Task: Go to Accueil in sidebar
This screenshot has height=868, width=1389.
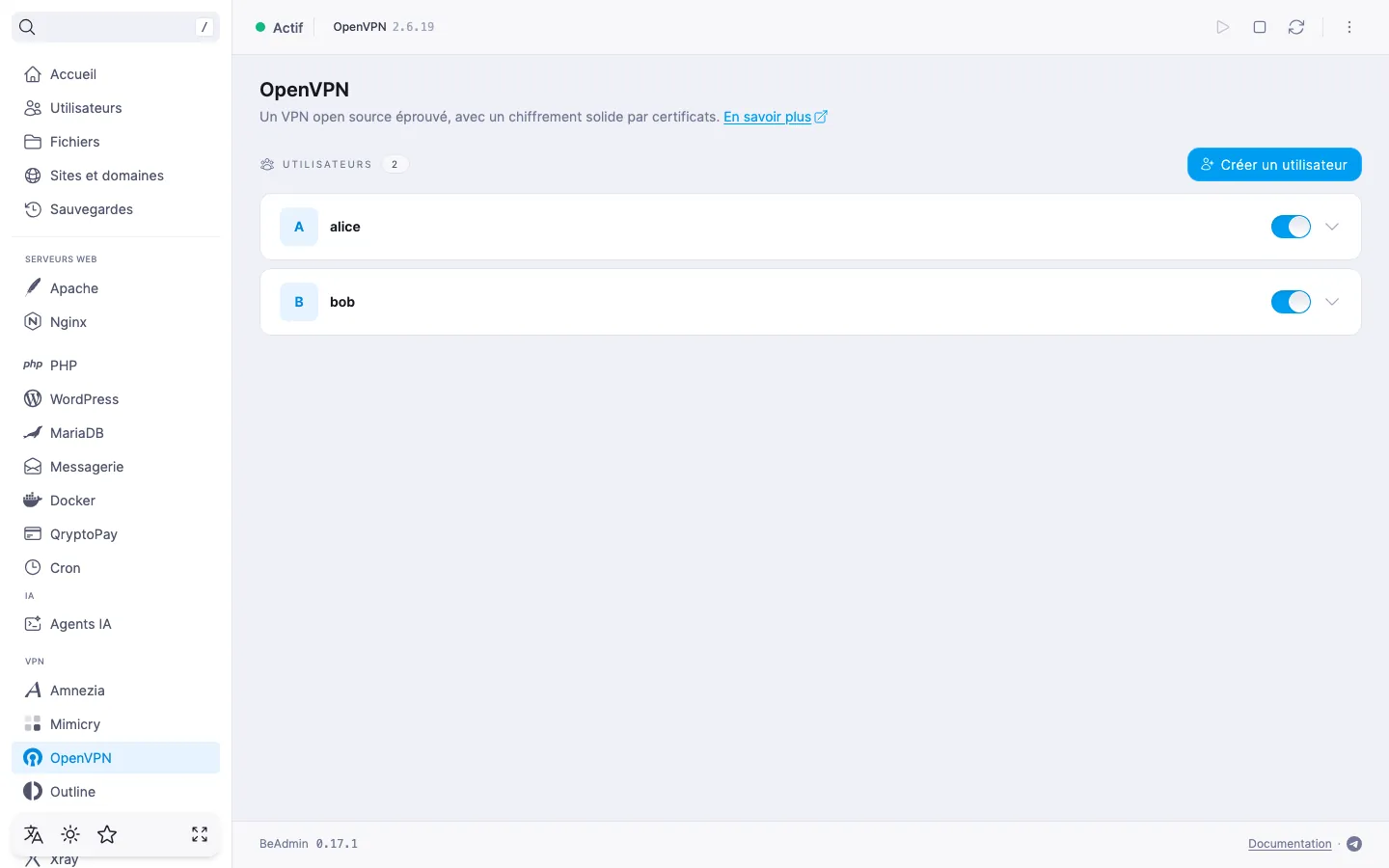Action: coord(116,74)
